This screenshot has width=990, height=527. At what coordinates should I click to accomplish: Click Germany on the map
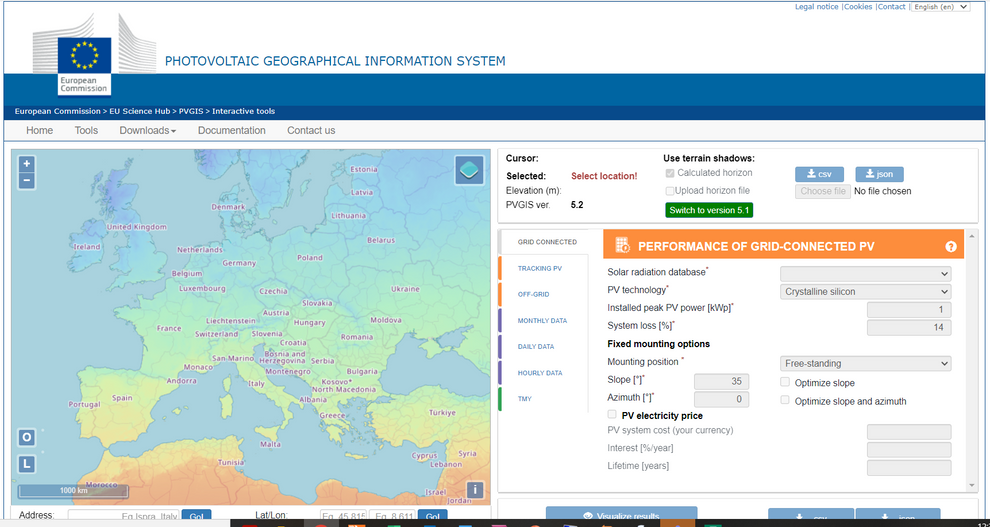239,263
